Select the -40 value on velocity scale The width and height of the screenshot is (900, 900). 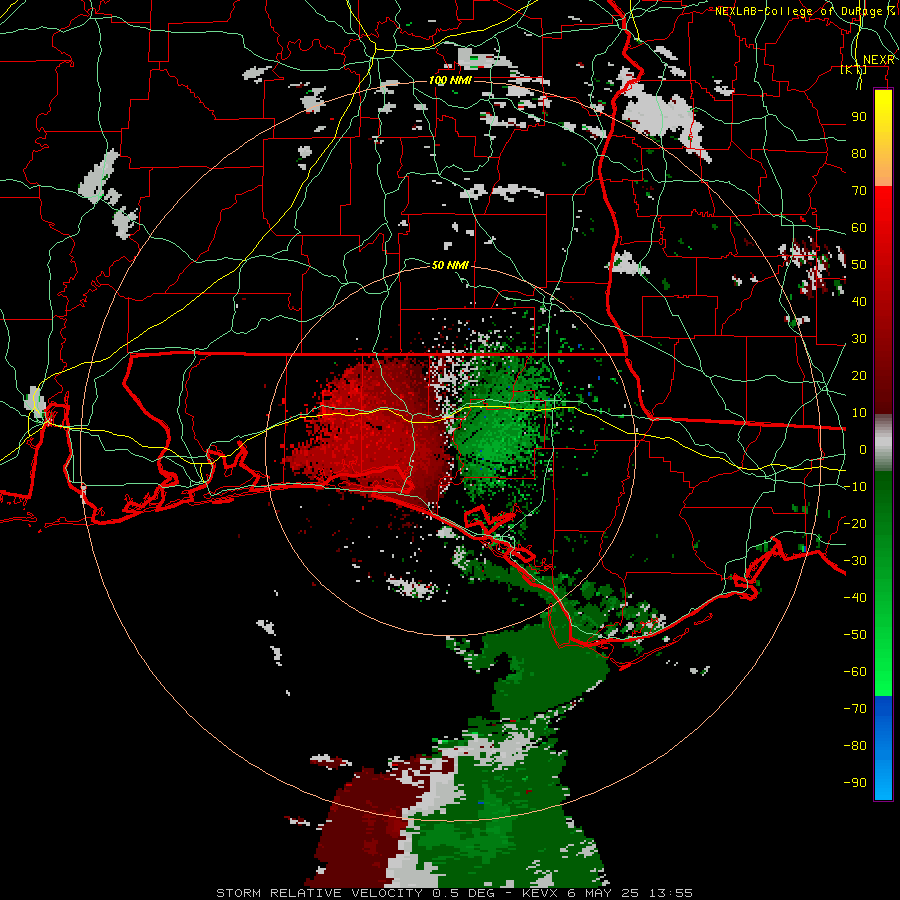coord(855,598)
